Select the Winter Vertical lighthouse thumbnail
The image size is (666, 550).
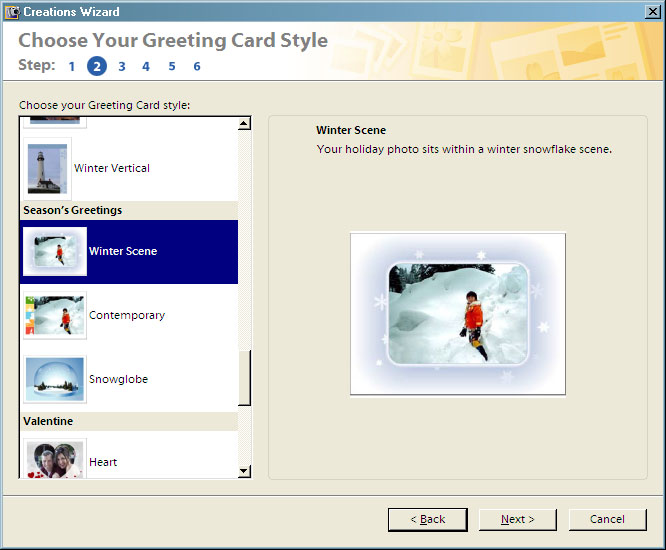tap(48, 168)
